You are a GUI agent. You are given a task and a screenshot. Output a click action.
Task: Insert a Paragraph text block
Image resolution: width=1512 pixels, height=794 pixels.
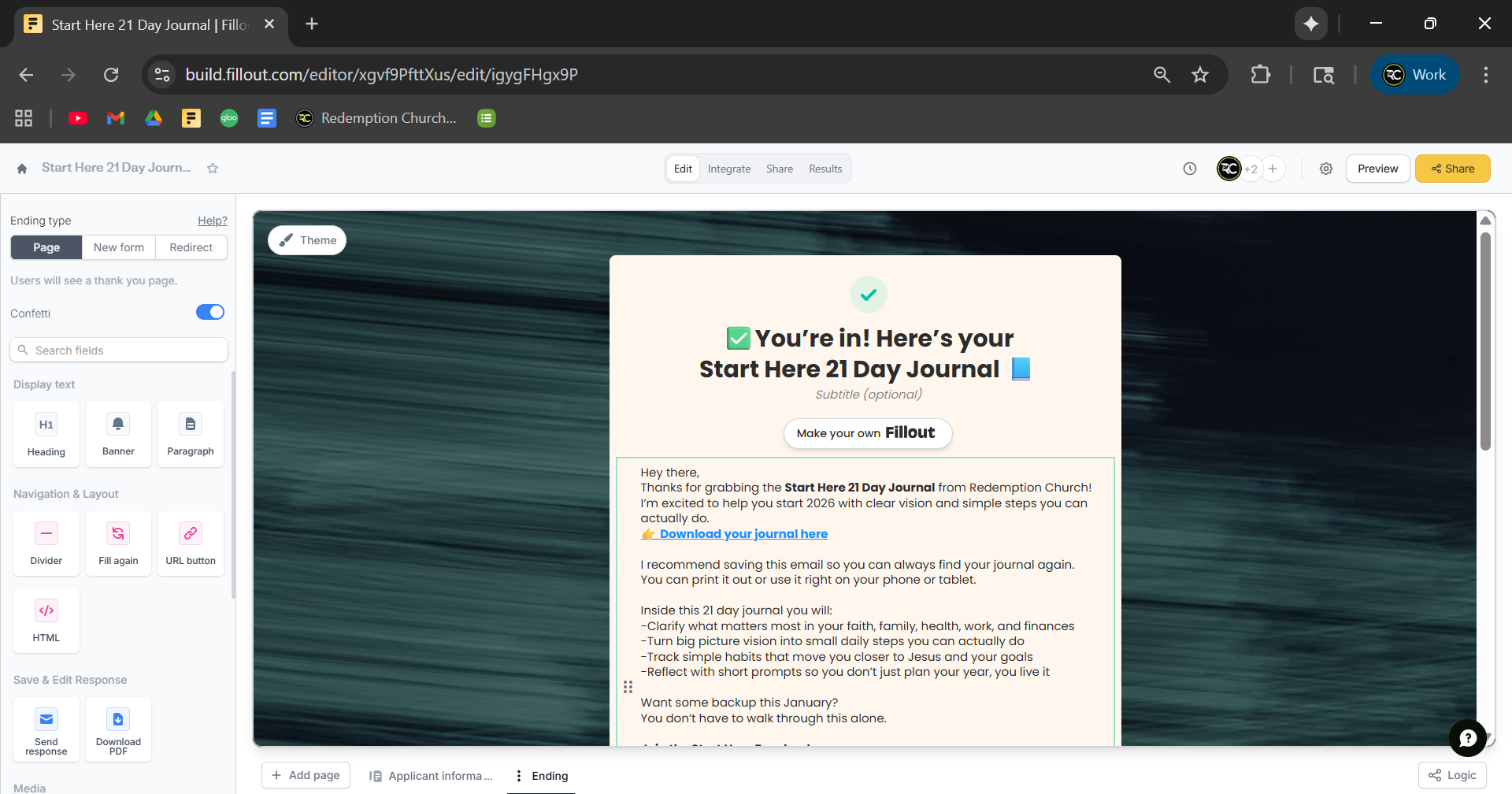click(x=191, y=434)
